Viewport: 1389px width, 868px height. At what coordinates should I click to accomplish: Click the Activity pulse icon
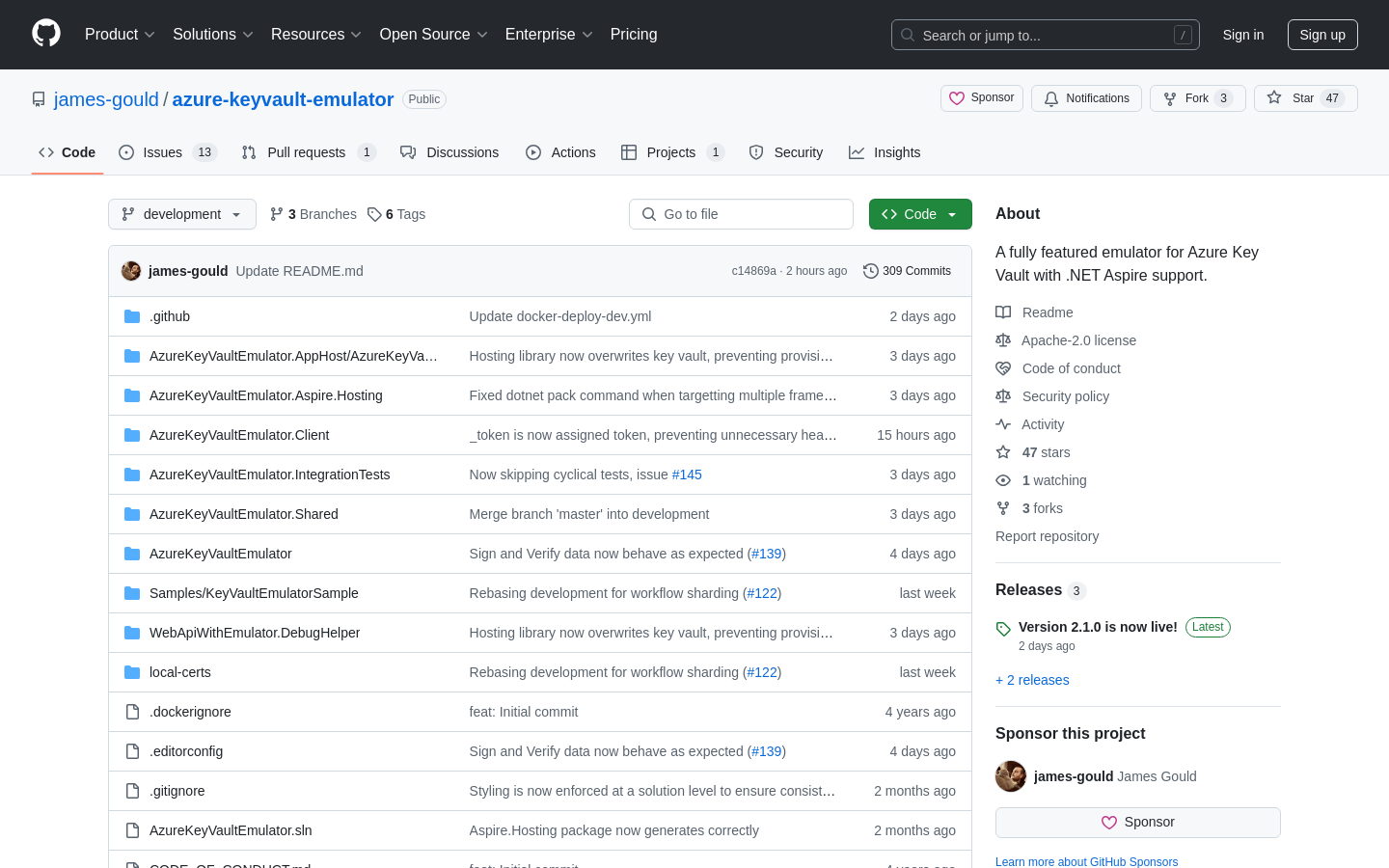1003,424
